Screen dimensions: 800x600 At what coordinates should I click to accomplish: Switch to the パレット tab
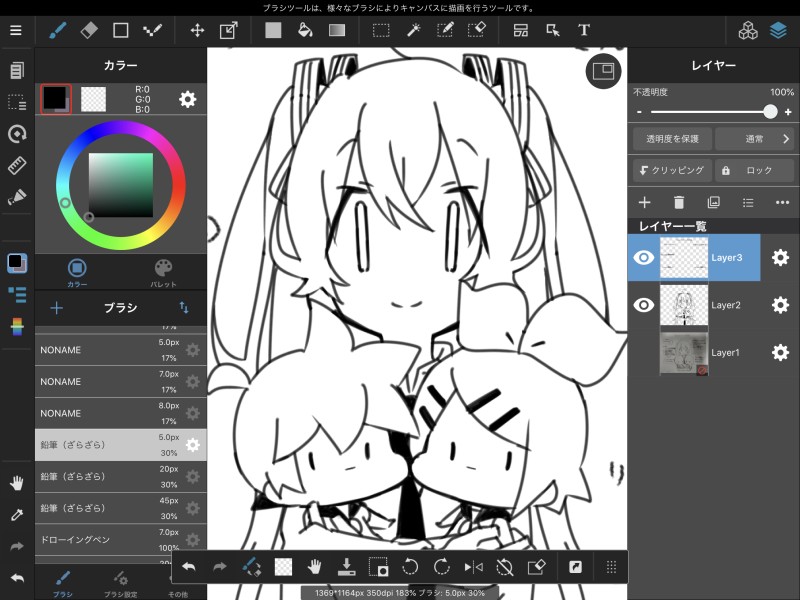(x=163, y=272)
